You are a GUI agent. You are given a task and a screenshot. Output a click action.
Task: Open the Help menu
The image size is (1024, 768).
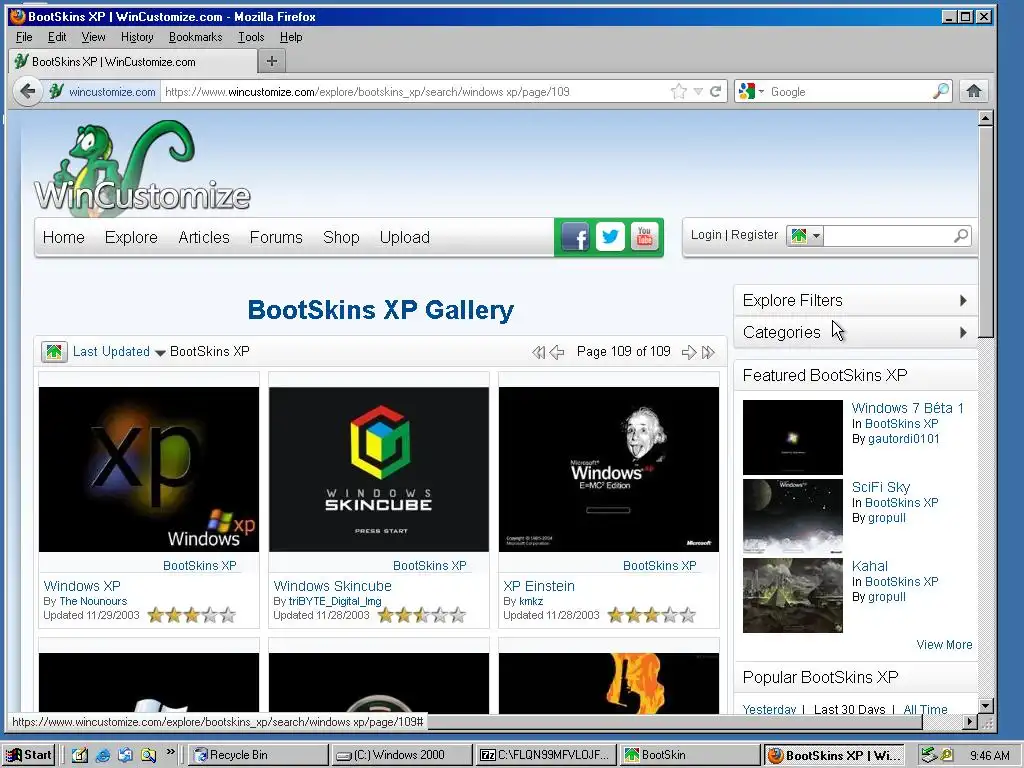tap(291, 37)
